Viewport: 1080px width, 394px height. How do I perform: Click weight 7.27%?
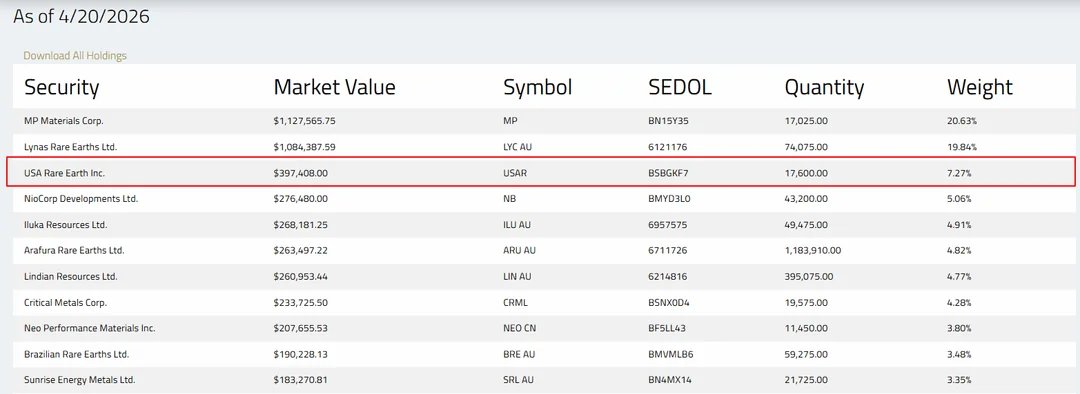pos(959,173)
